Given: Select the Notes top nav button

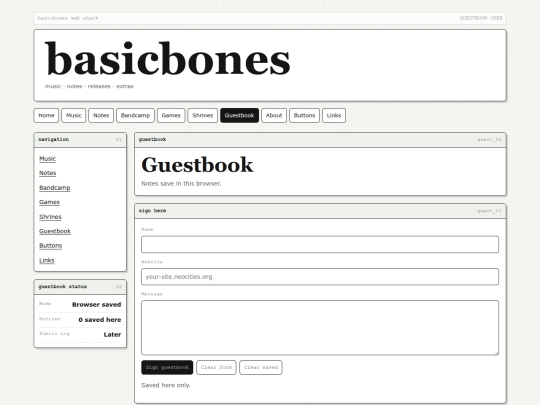Looking at the screenshot, I should 101,115.
